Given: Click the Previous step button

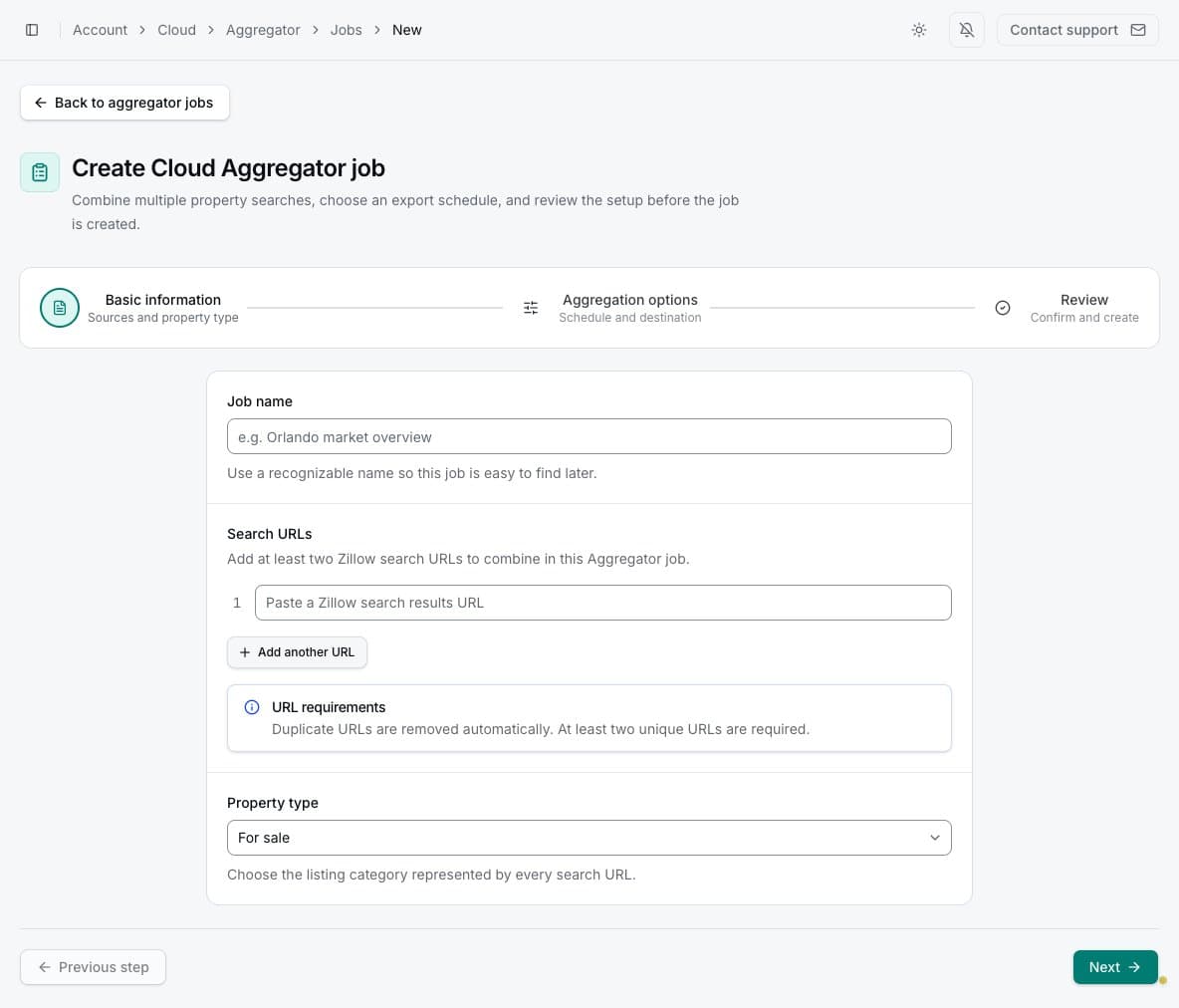Looking at the screenshot, I should tap(94, 967).
